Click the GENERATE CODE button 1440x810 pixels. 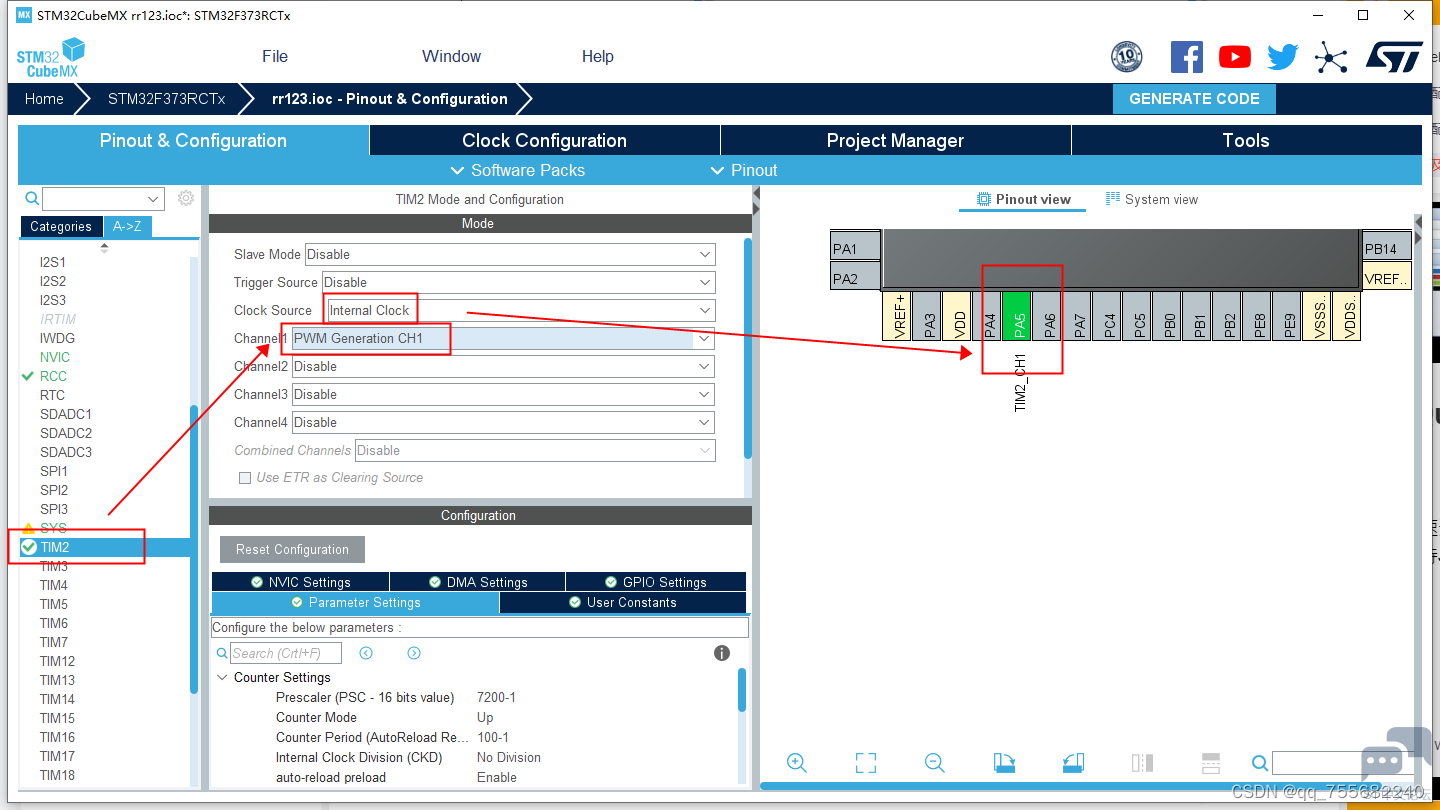(x=1194, y=99)
